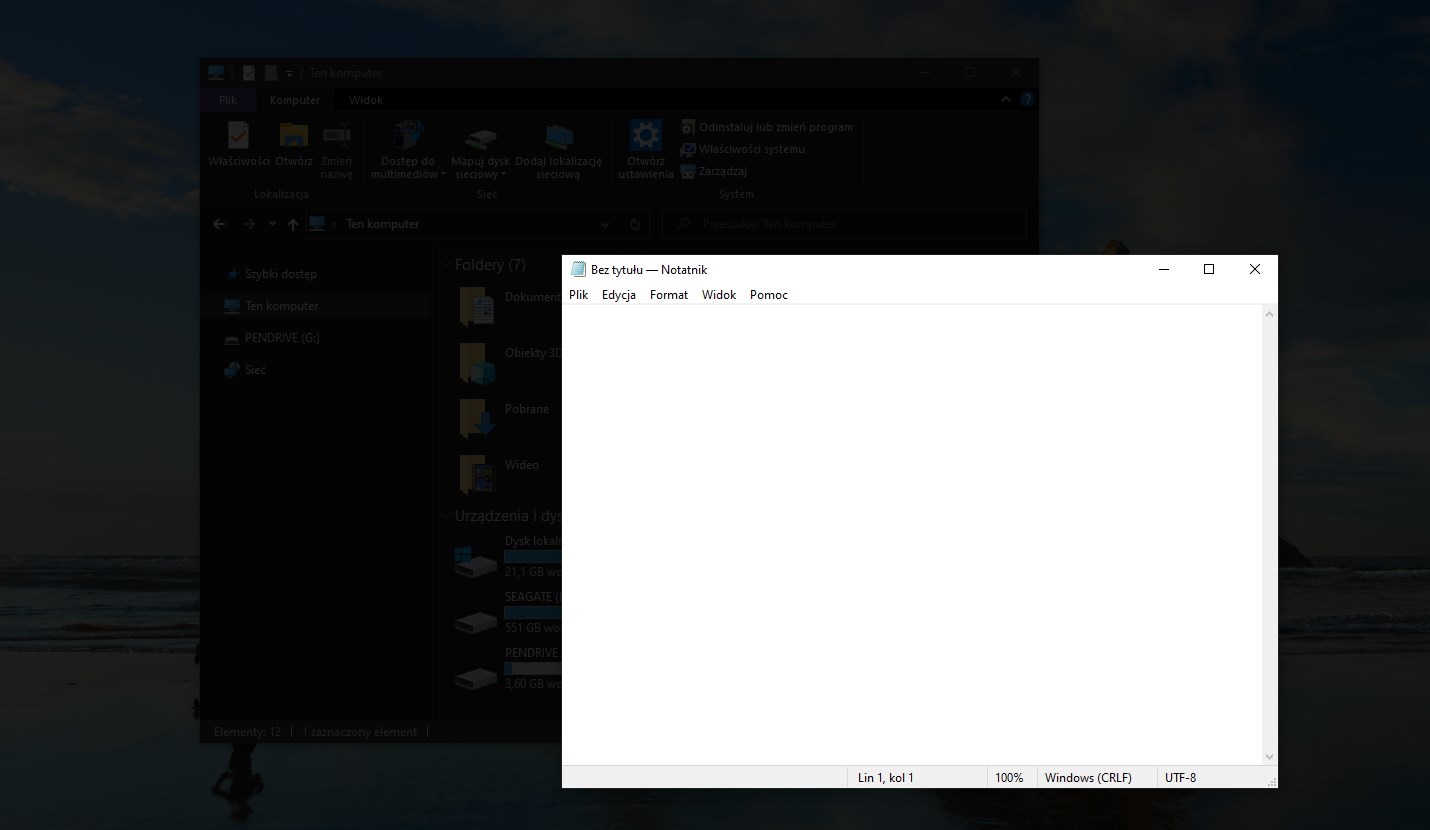Viewport: 1430px width, 830px height.
Task: Open the recent locations dropdown arrow
Action: coord(272,224)
